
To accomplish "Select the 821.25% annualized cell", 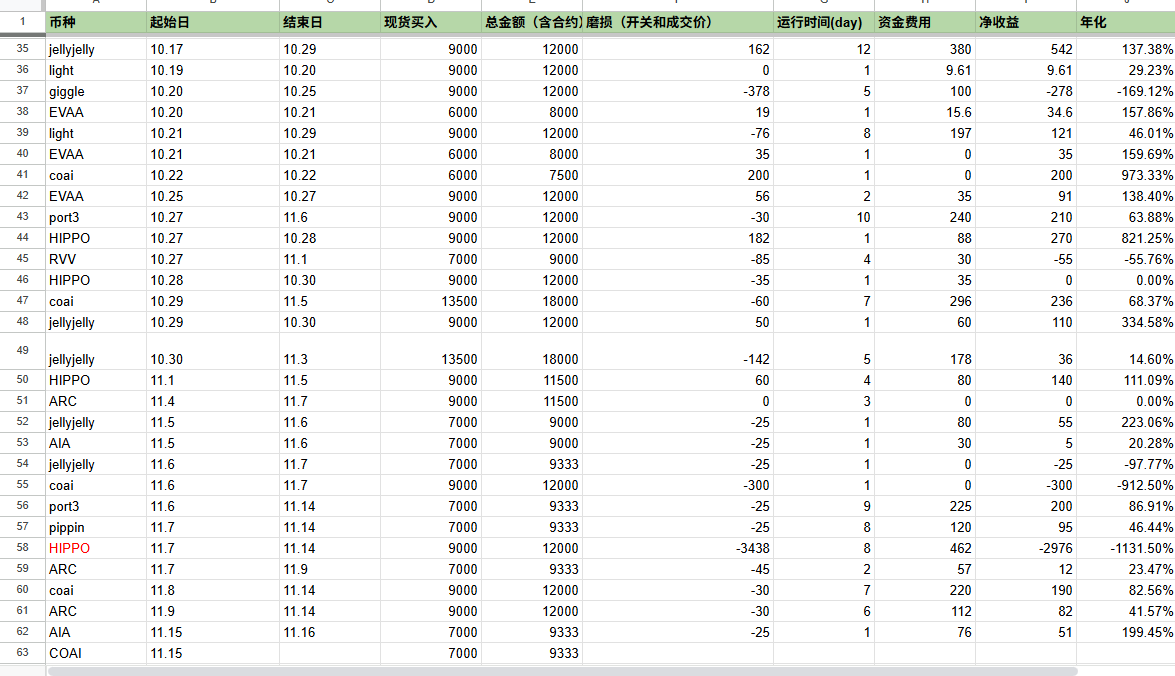I will (1126, 238).
